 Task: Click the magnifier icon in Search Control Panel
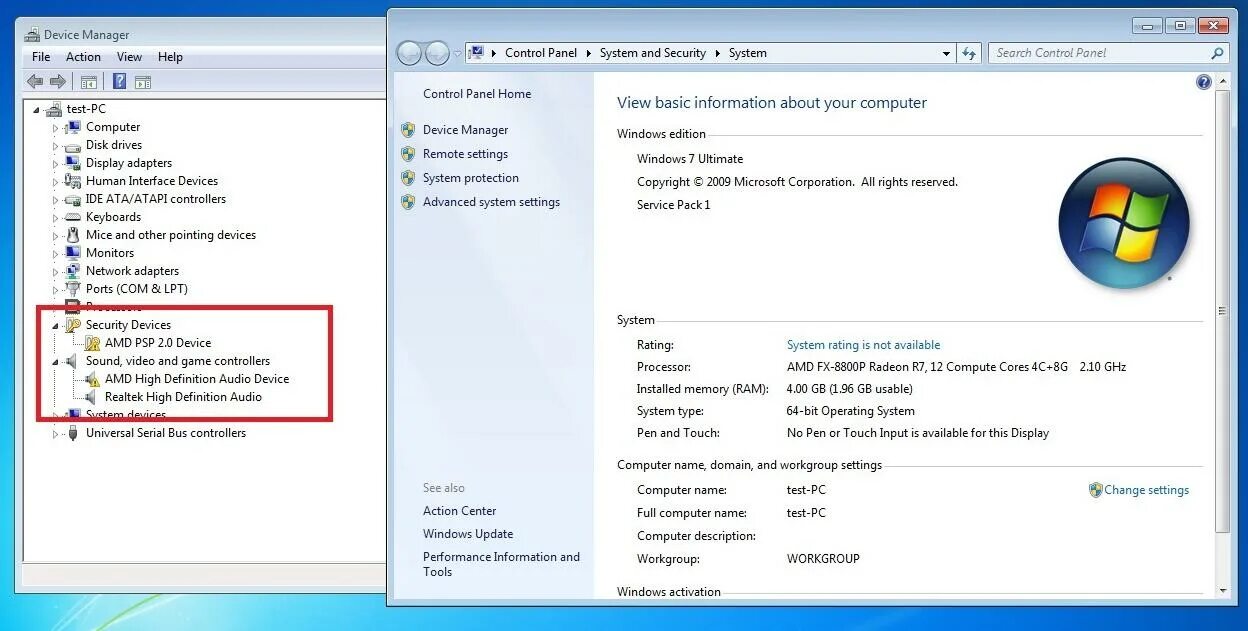click(1217, 53)
